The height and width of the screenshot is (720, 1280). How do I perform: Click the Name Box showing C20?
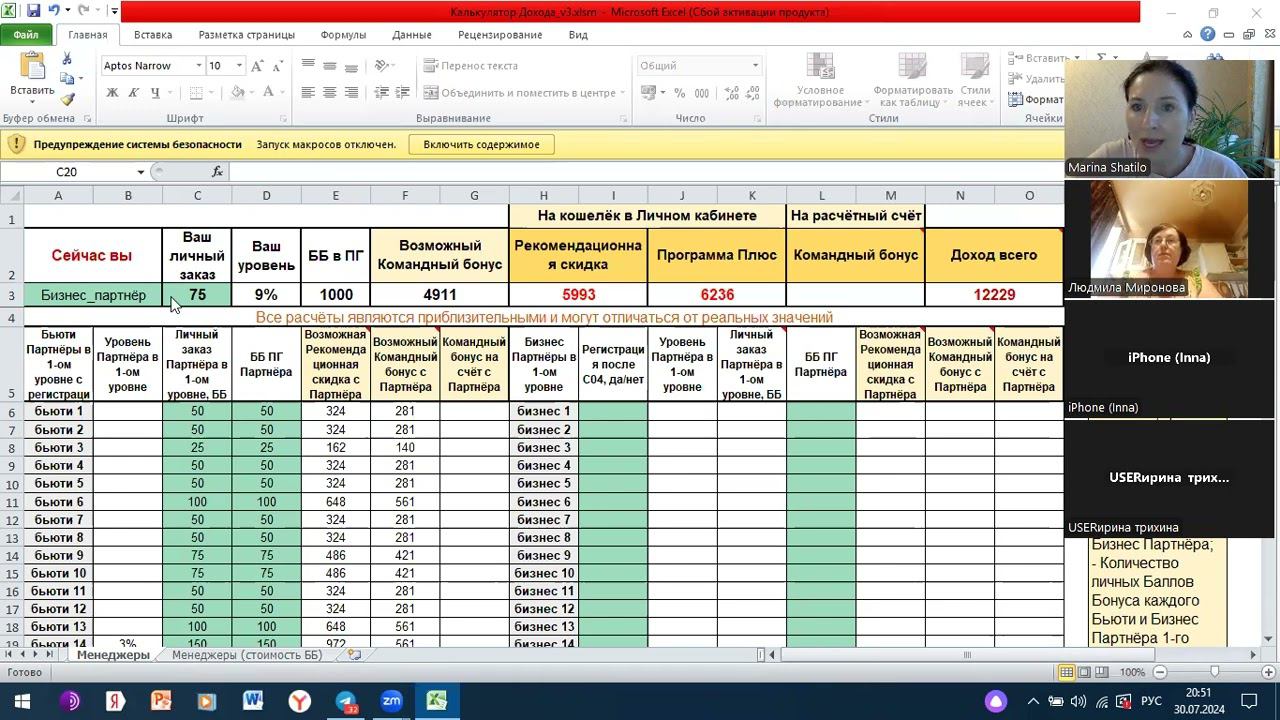(68, 172)
